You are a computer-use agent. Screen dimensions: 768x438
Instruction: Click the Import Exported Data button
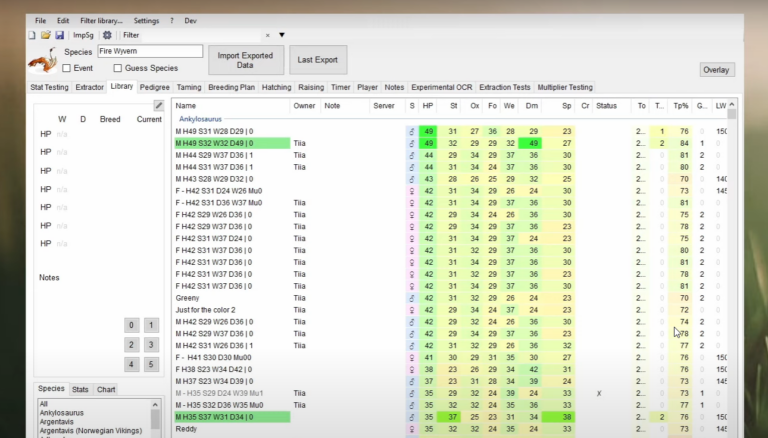pos(246,60)
